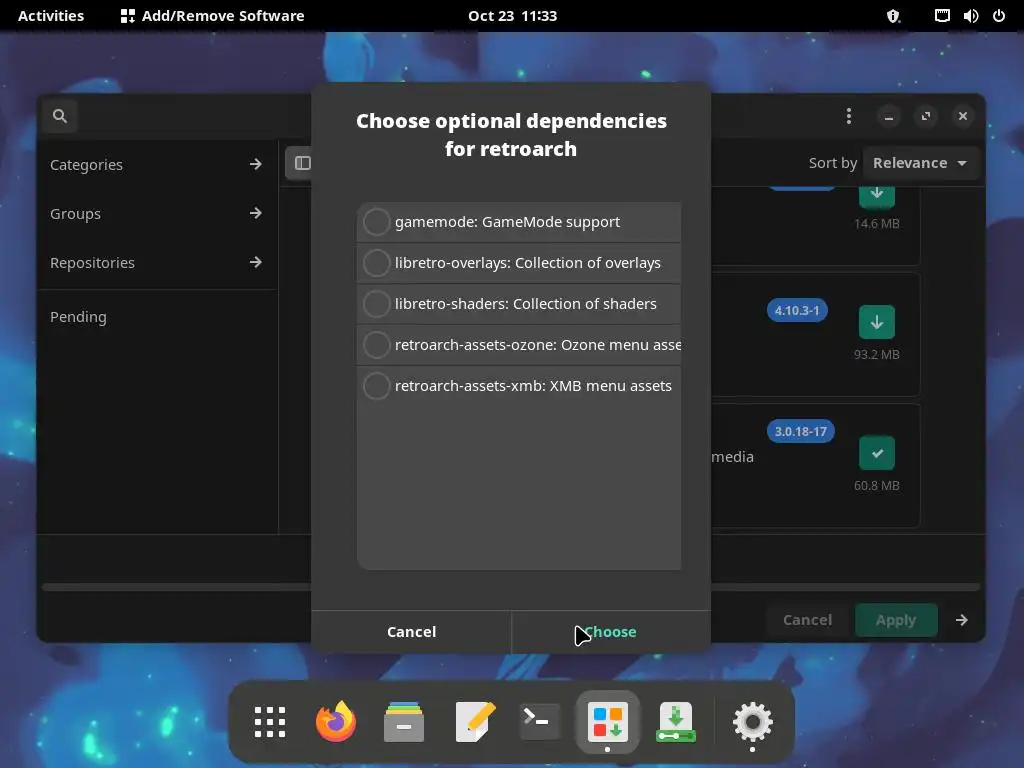Open the volume indicator in the top bar
This screenshot has width=1024, height=768.
(970, 16)
